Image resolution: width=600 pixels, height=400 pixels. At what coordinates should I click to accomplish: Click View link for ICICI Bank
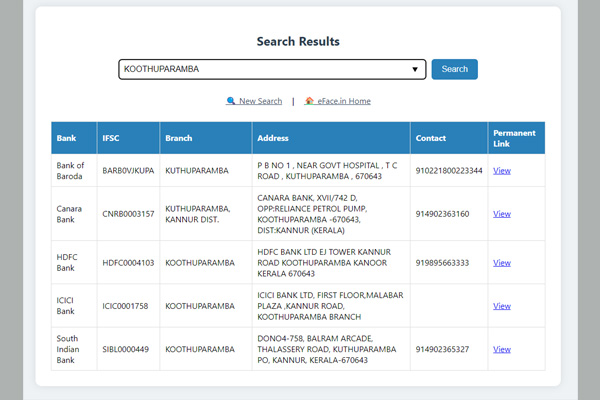tap(502, 306)
